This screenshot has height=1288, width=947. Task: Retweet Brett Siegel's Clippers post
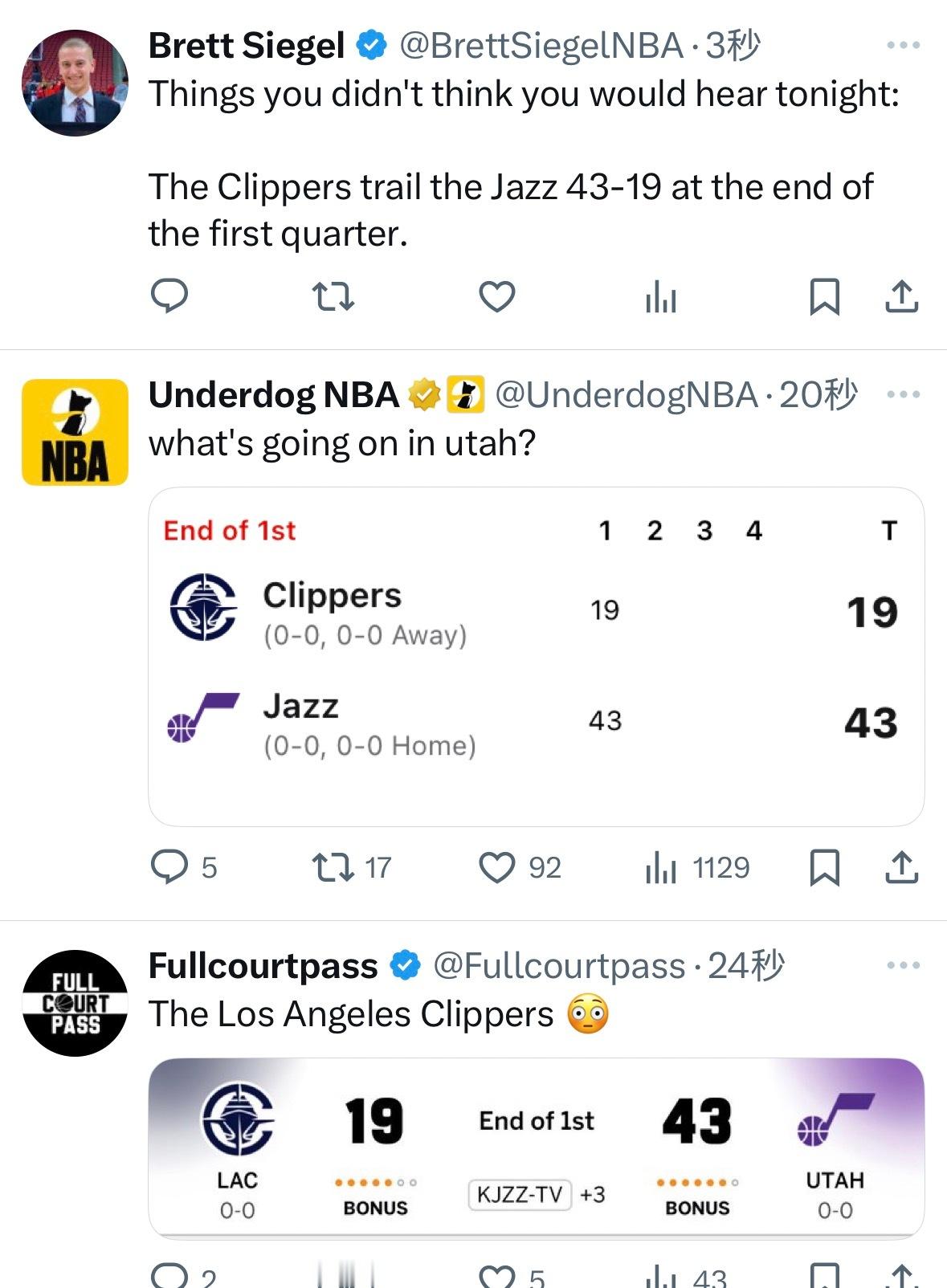(333, 296)
